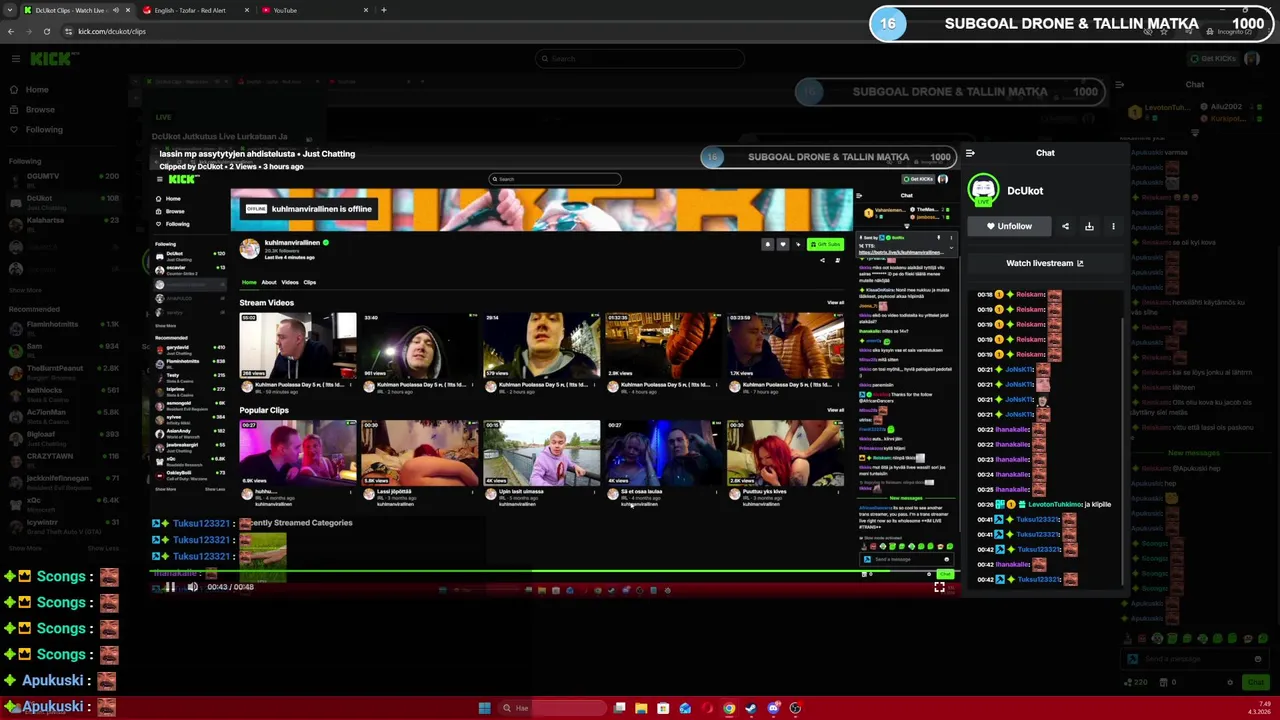Enter fullscreen on the clip player
This screenshot has width=1280, height=720.
tap(939, 587)
